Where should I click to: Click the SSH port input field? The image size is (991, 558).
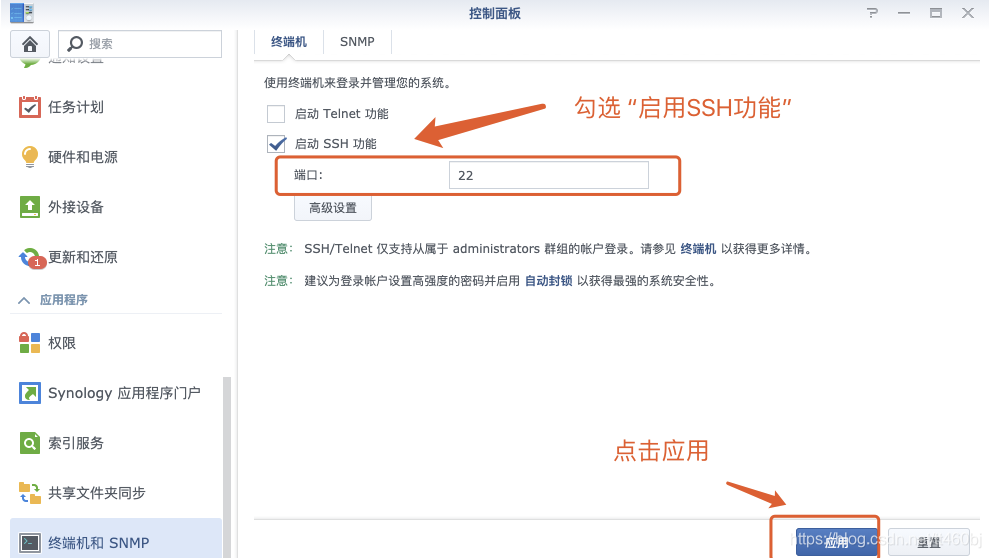(549, 175)
